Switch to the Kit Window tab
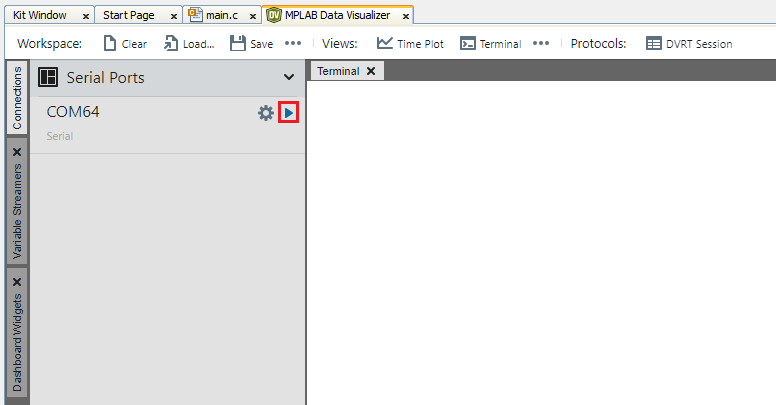 click(x=40, y=15)
